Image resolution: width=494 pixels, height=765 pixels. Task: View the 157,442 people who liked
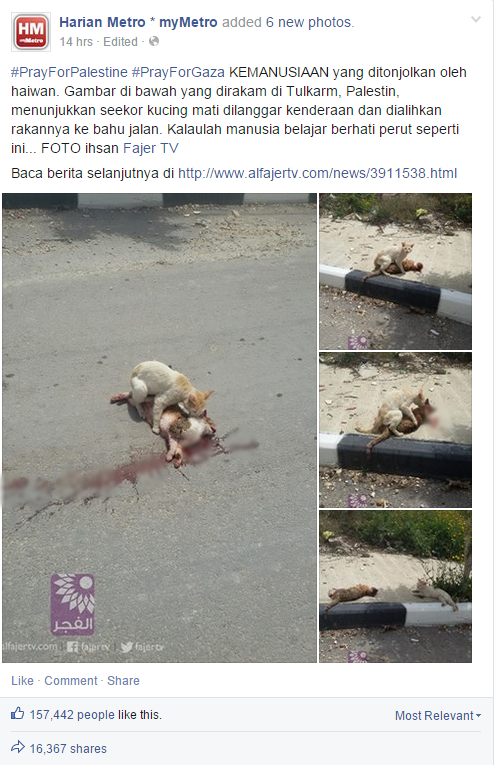tap(96, 715)
